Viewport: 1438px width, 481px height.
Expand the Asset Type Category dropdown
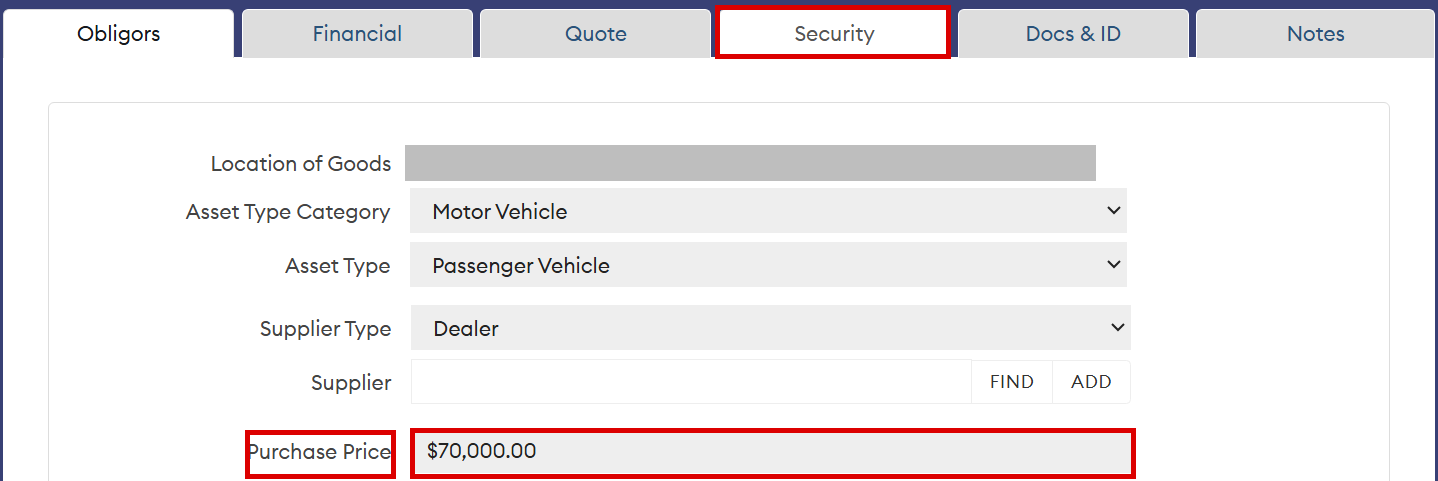click(x=768, y=211)
